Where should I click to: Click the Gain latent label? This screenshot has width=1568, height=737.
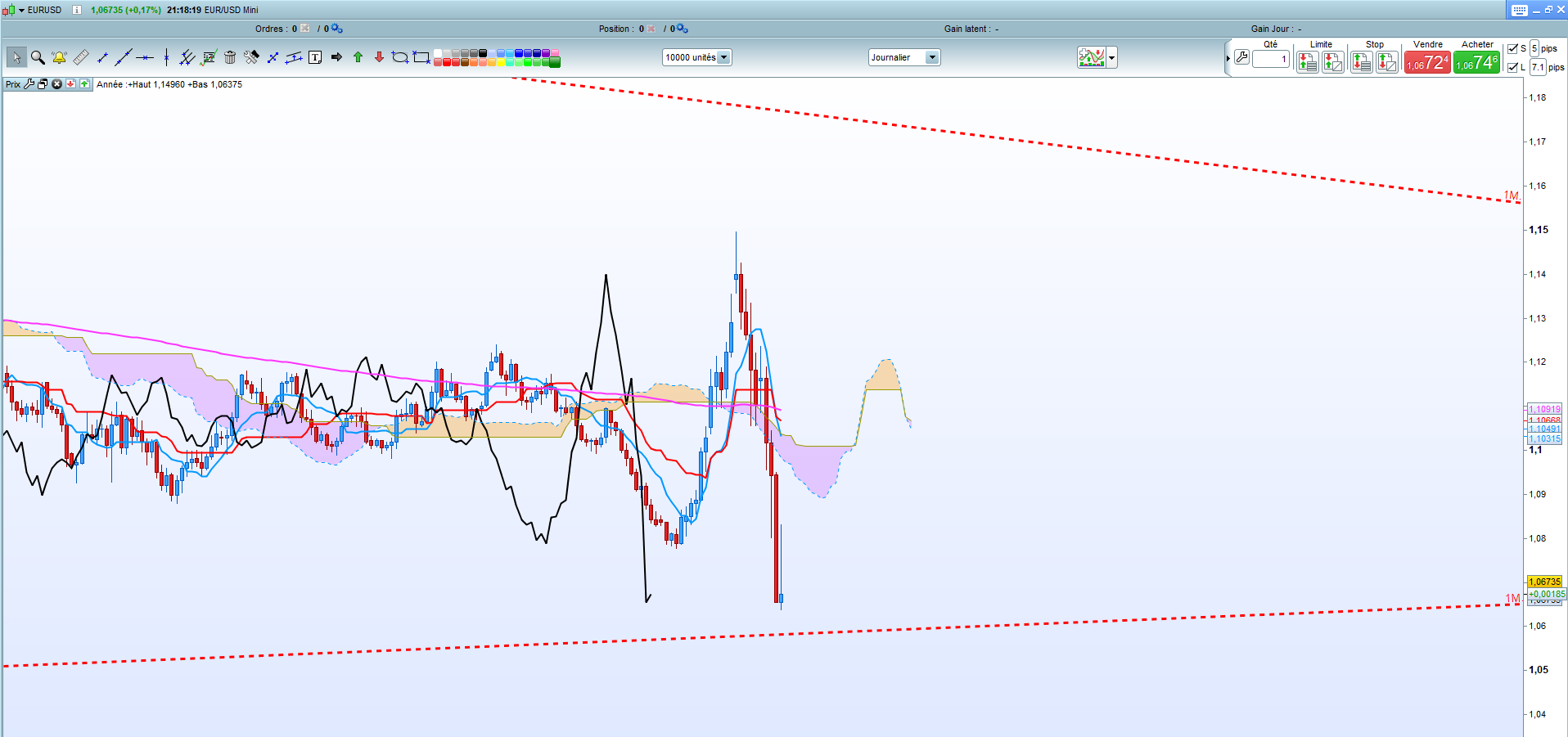(x=966, y=29)
